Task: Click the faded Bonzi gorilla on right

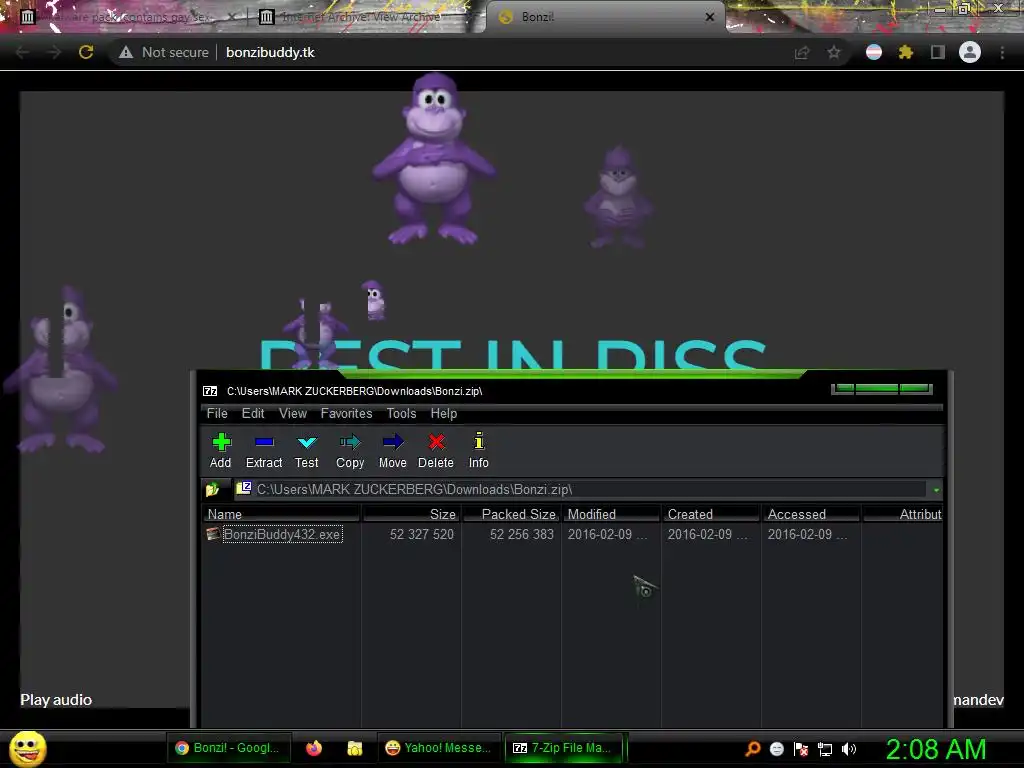Action: pos(618,197)
